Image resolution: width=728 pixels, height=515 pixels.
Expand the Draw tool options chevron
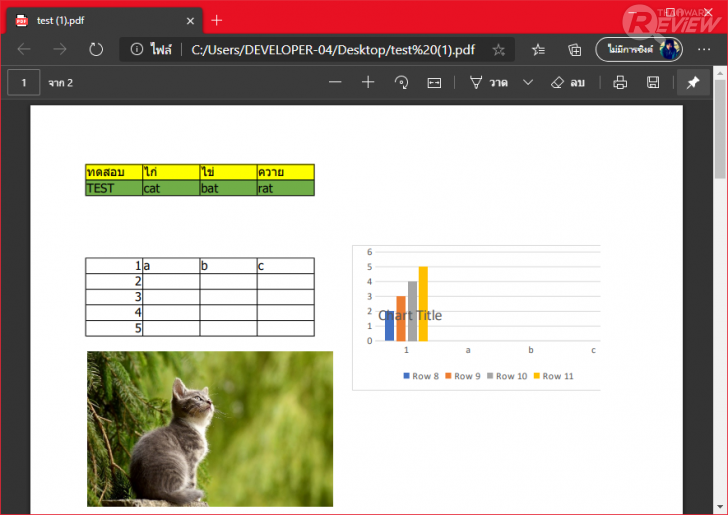coord(528,82)
